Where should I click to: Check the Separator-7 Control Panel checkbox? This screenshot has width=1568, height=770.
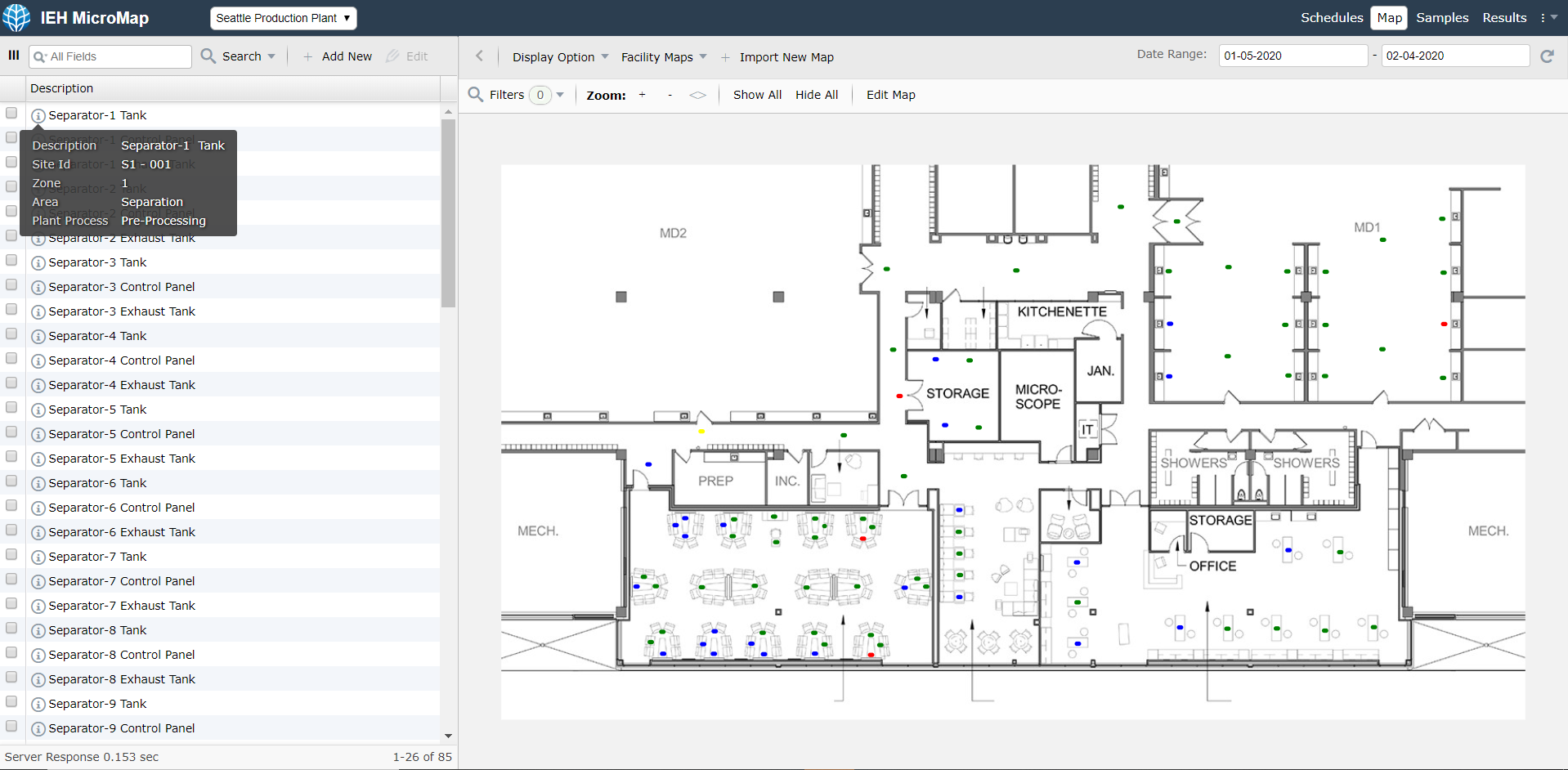click(x=11, y=579)
